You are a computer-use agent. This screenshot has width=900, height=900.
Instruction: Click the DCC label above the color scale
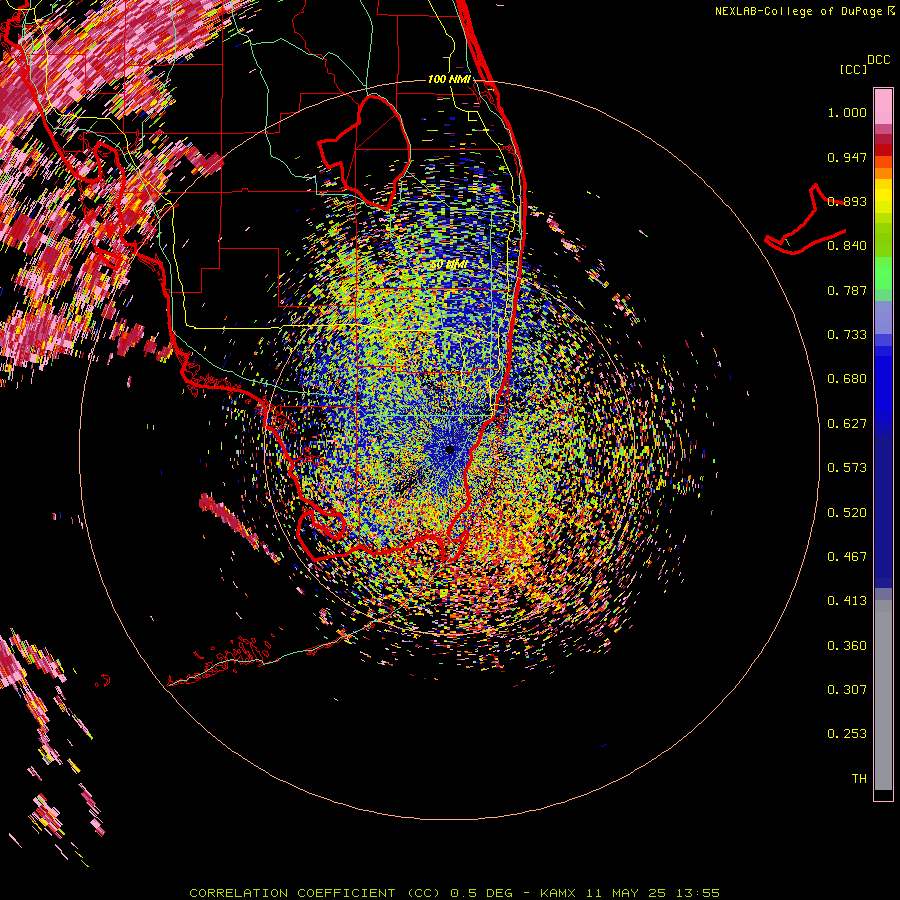click(878, 59)
